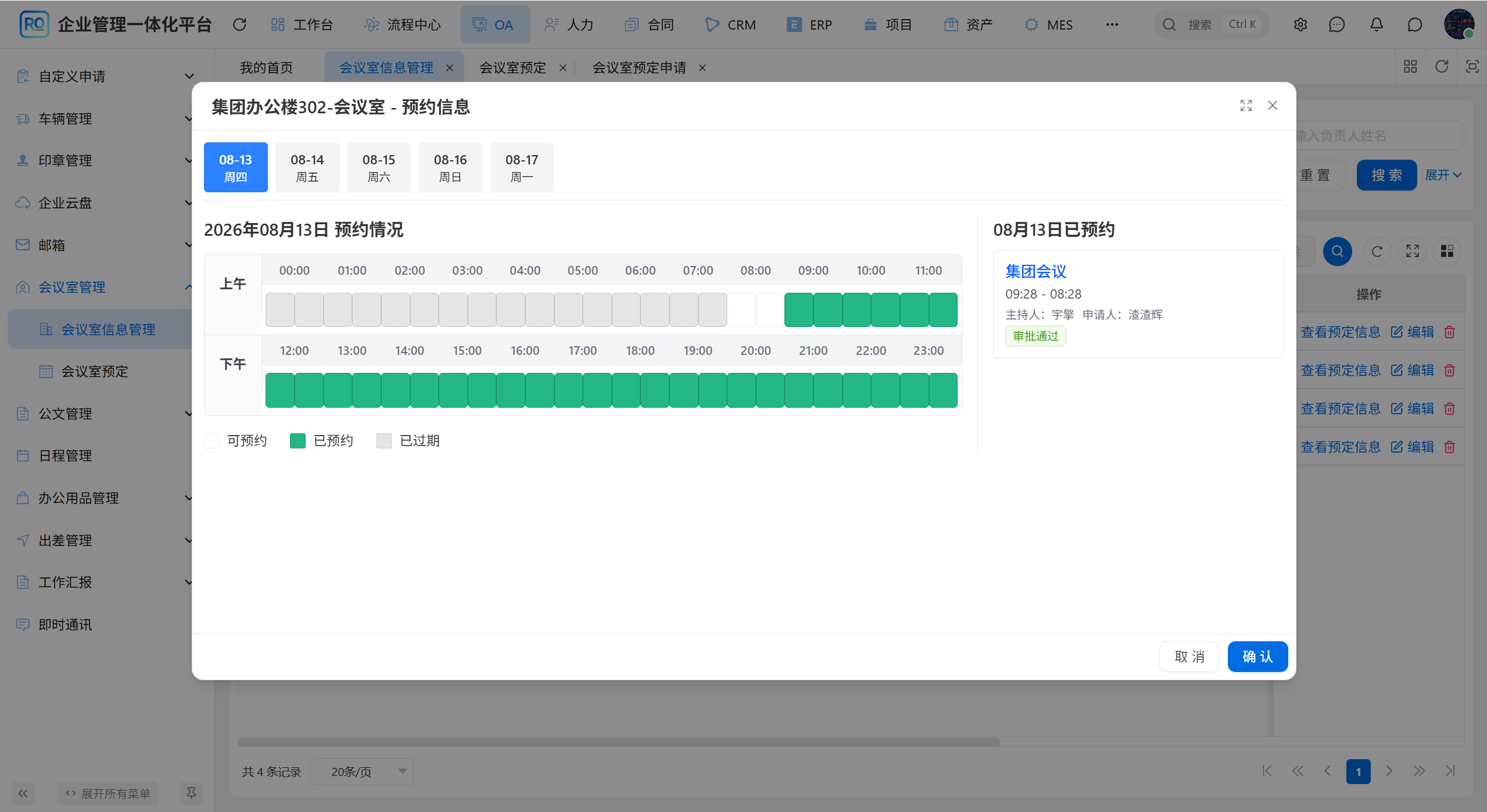
Task: Maximize the 预约信息 dialog
Action: [x=1246, y=105]
